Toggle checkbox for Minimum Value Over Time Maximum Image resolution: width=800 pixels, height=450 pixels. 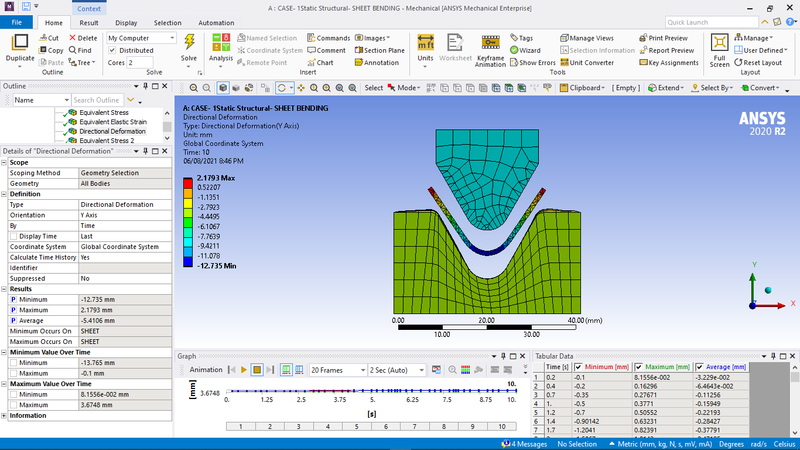point(13,373)
